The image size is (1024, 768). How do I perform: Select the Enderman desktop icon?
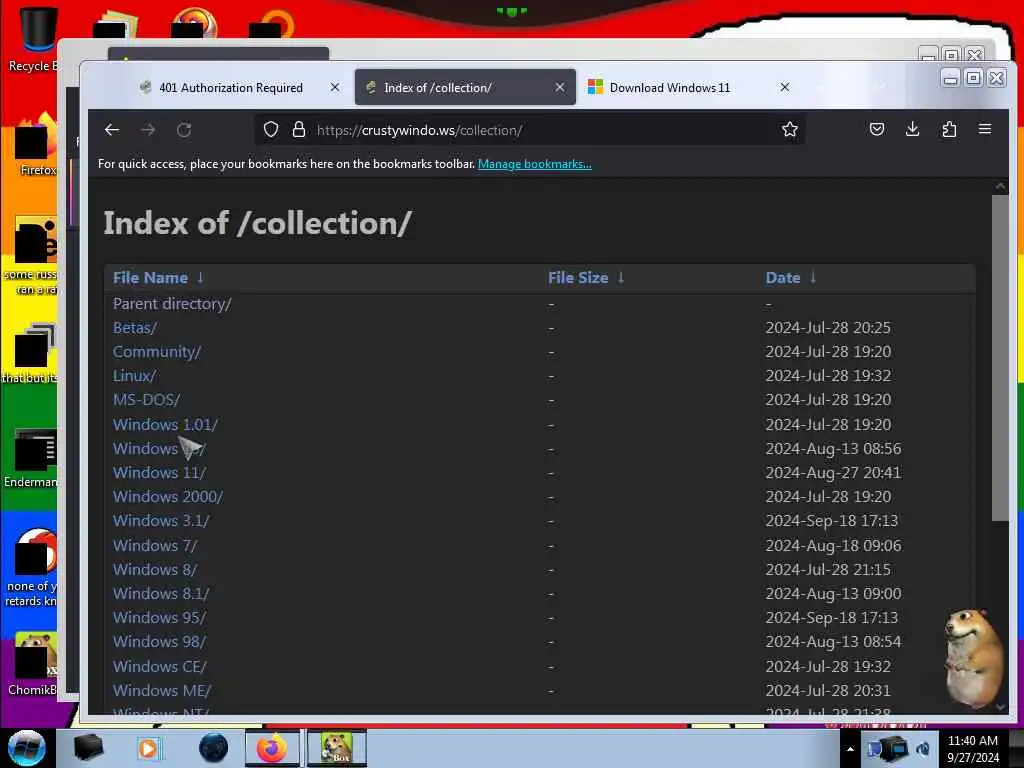31,458
